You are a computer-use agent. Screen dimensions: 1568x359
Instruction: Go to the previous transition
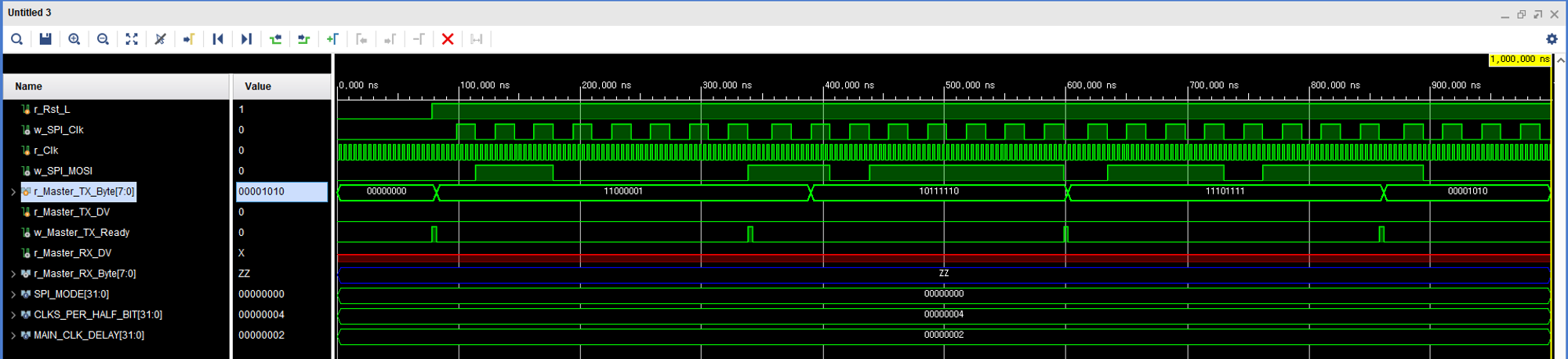tap(275, 39)
